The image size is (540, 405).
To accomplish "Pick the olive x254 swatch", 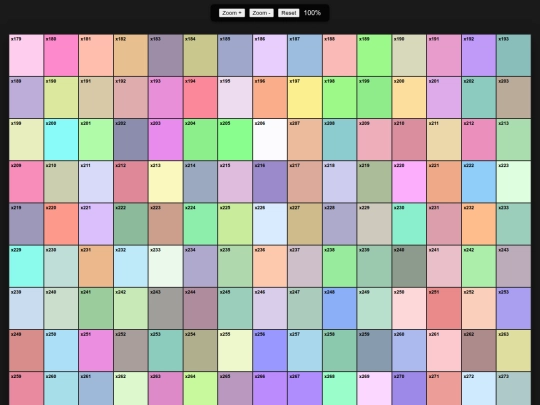I will click(200, 351).
